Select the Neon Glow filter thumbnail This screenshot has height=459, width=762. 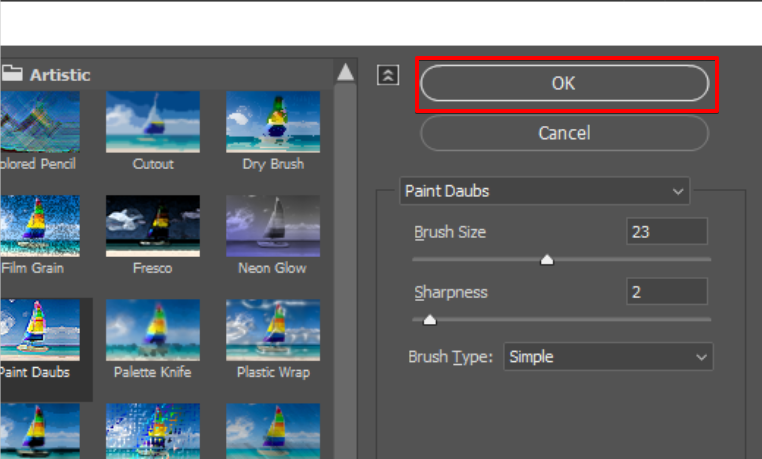coord(273,226)
